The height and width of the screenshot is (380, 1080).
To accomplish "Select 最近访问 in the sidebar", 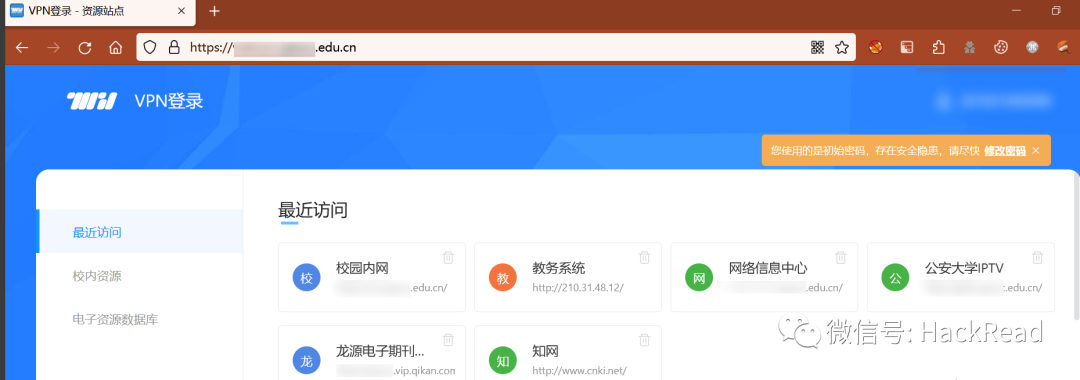I will click(140, 232).
